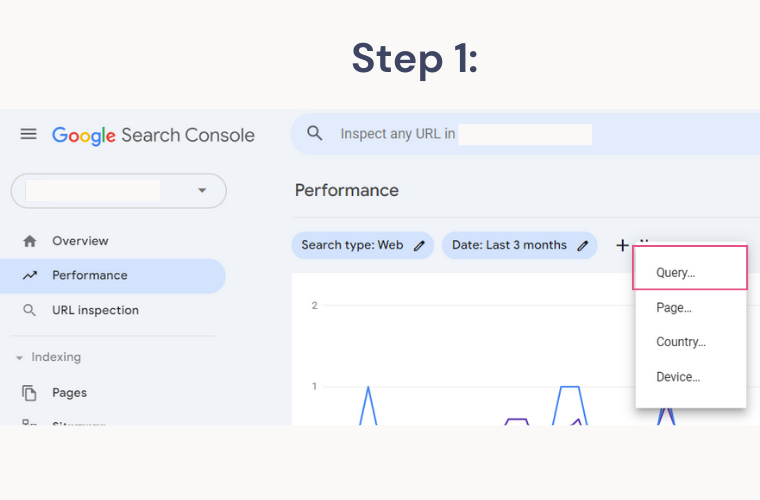
Task: Click the Date: Last 3 months chip
Action: point(520,245)
